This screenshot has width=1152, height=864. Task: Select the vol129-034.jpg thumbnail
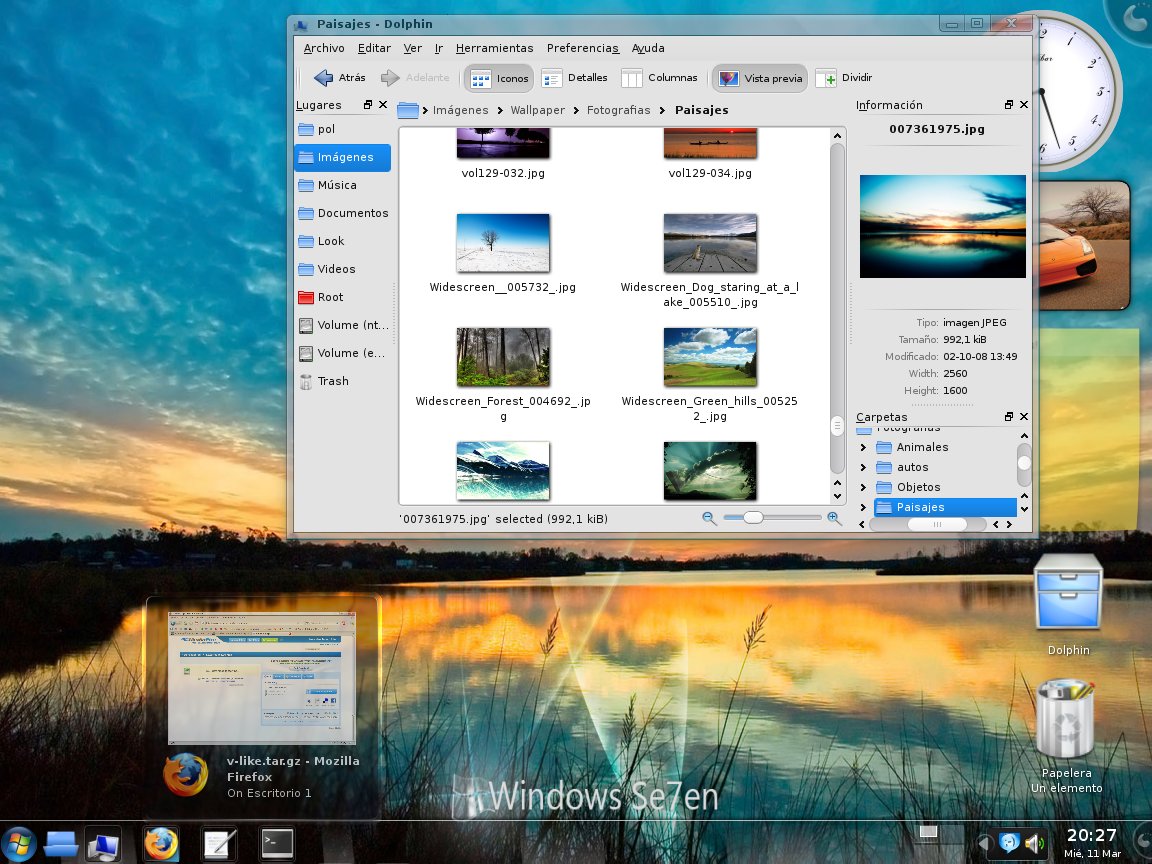tap(710, 143)
